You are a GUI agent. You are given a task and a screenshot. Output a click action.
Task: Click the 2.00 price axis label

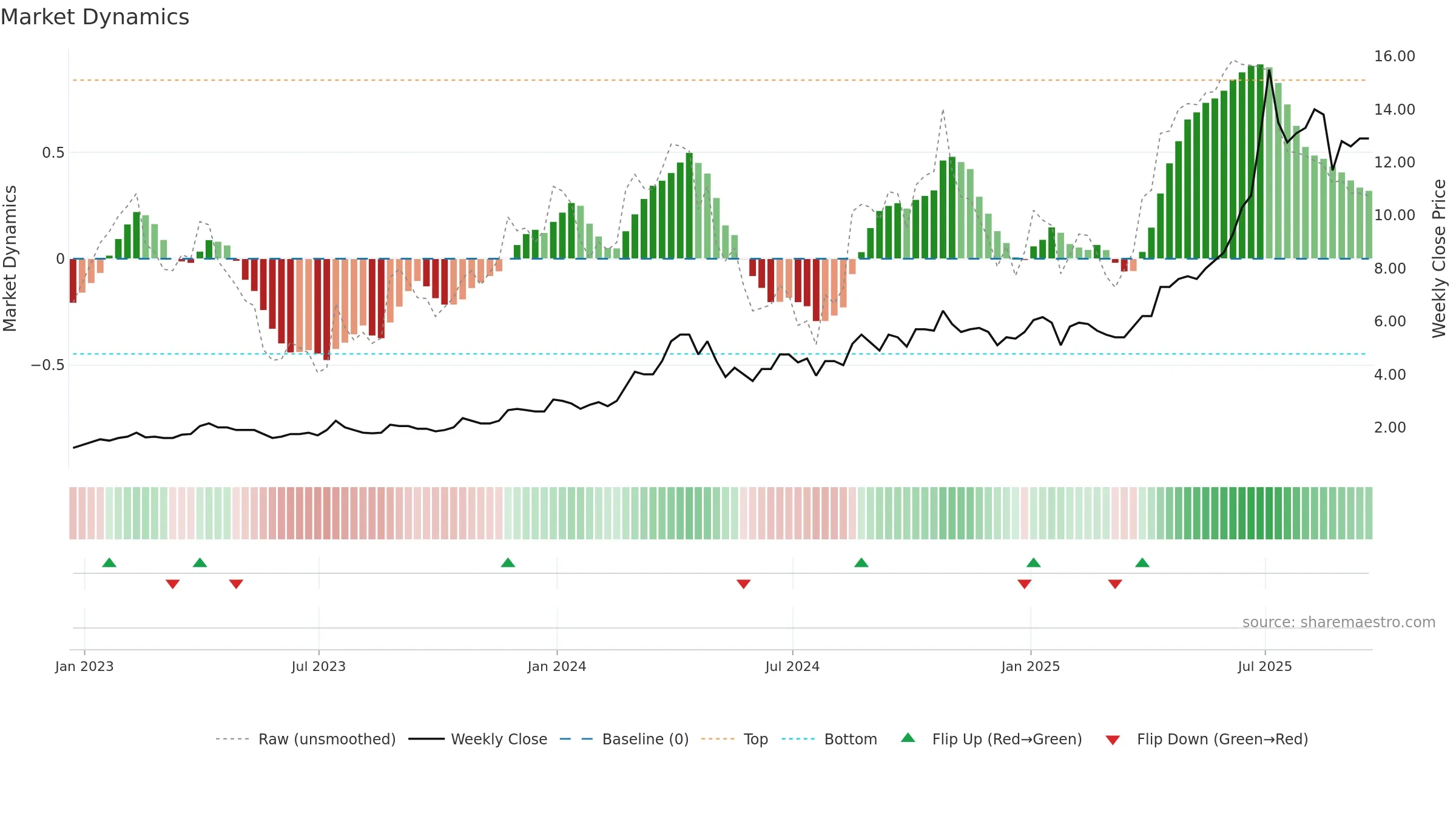tap(1390, 428)
